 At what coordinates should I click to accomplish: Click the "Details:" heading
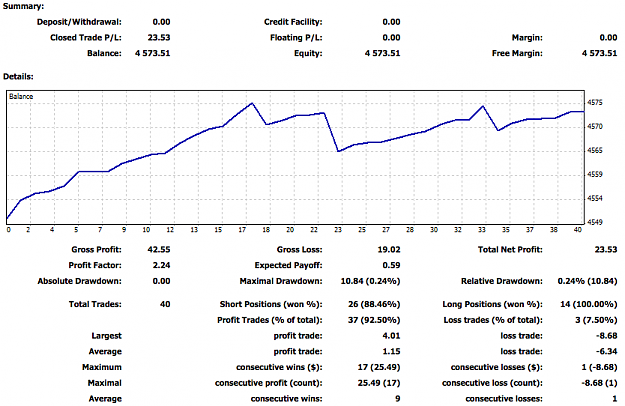point(18,76)
